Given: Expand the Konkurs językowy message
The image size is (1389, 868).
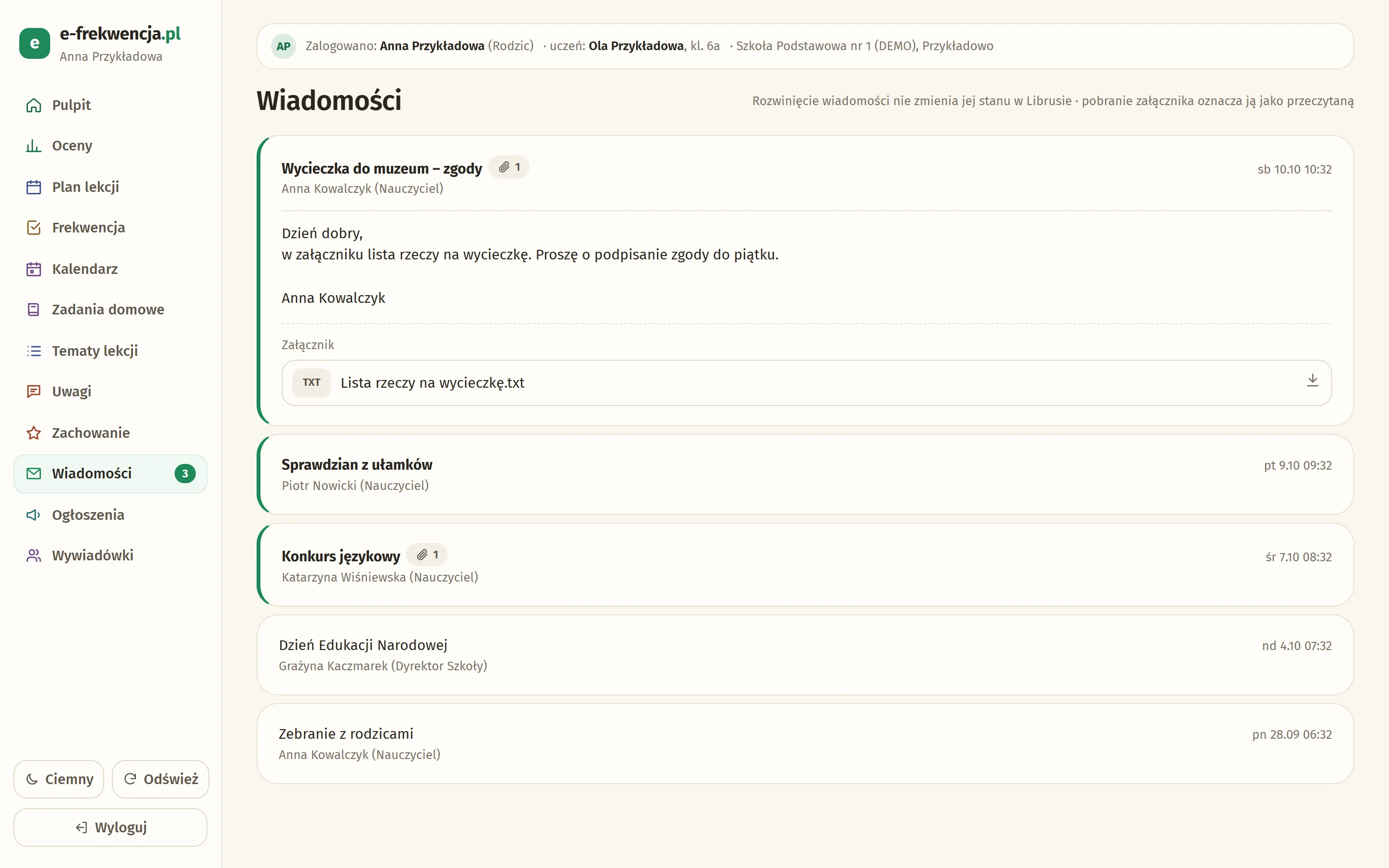Looking at the screenshot, I should [805, 565].
